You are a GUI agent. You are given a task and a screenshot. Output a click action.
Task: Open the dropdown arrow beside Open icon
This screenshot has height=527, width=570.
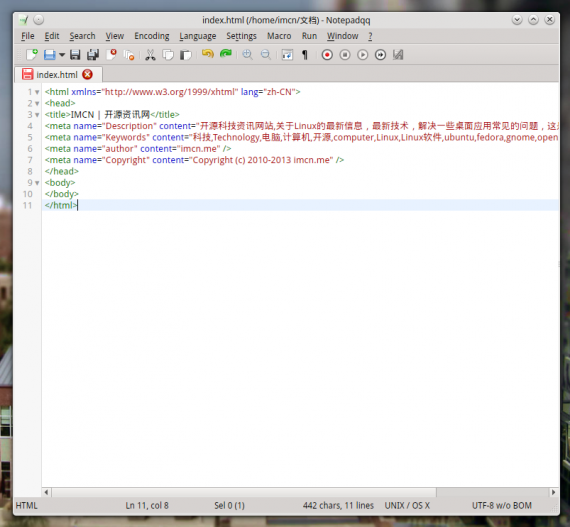62,55
